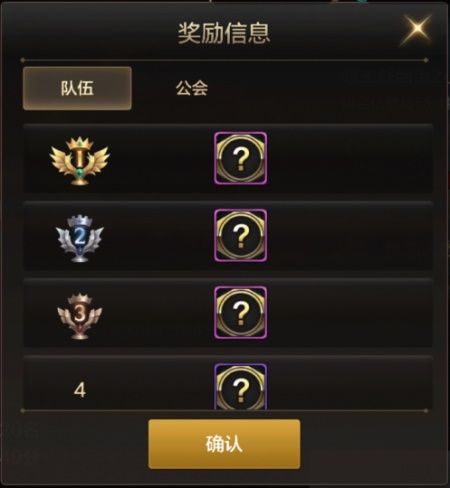Screen dimensions: 450x488
Task: Click the second place mystery reward icon
Action: 240,235
